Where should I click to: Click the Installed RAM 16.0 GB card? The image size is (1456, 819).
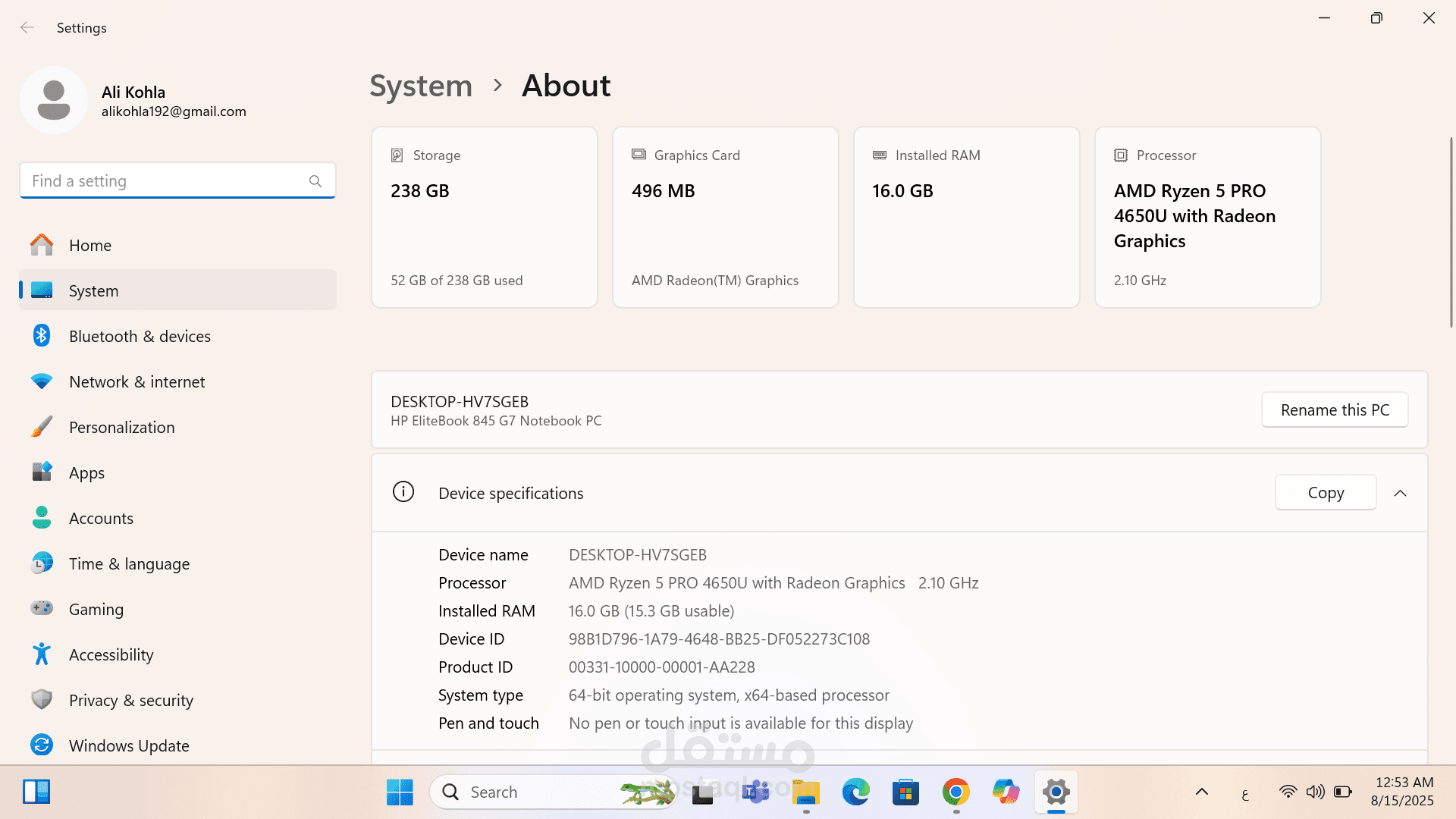click(967, 217)
